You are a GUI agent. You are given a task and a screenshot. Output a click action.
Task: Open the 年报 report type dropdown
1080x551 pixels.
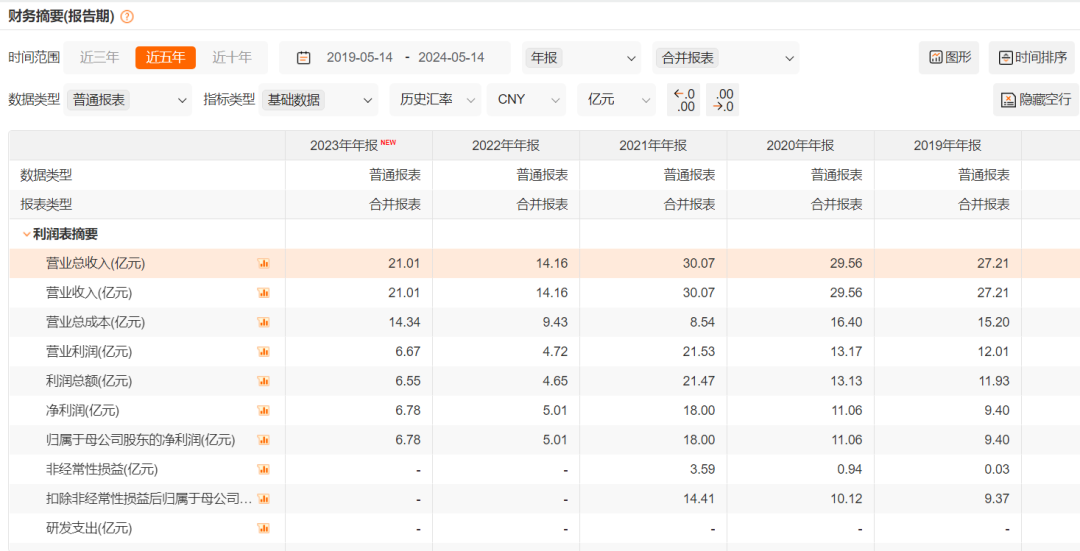point(582,58)
